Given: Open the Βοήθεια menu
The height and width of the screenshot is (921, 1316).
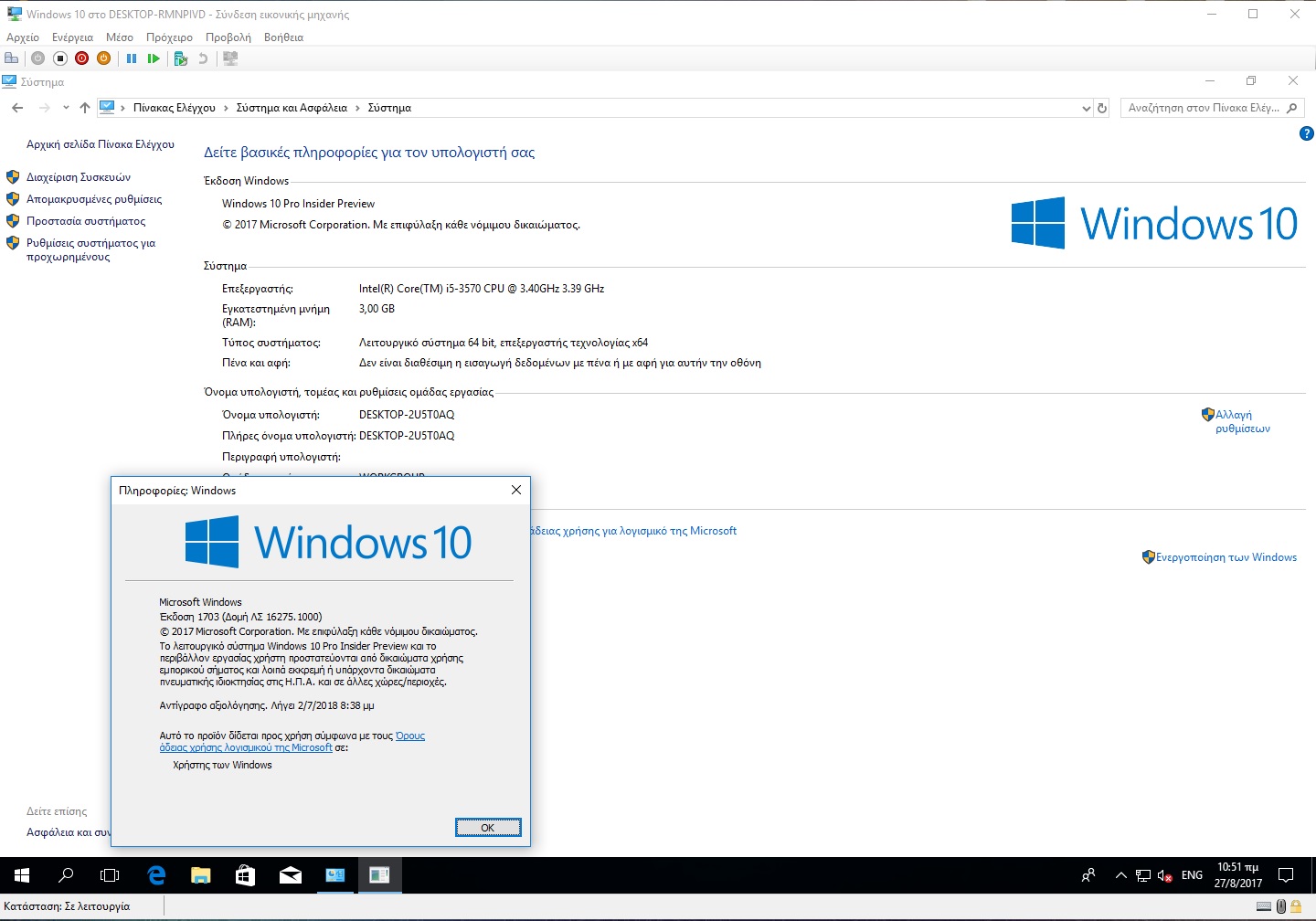Looking at the screenshot, I should tap(283, 37).
